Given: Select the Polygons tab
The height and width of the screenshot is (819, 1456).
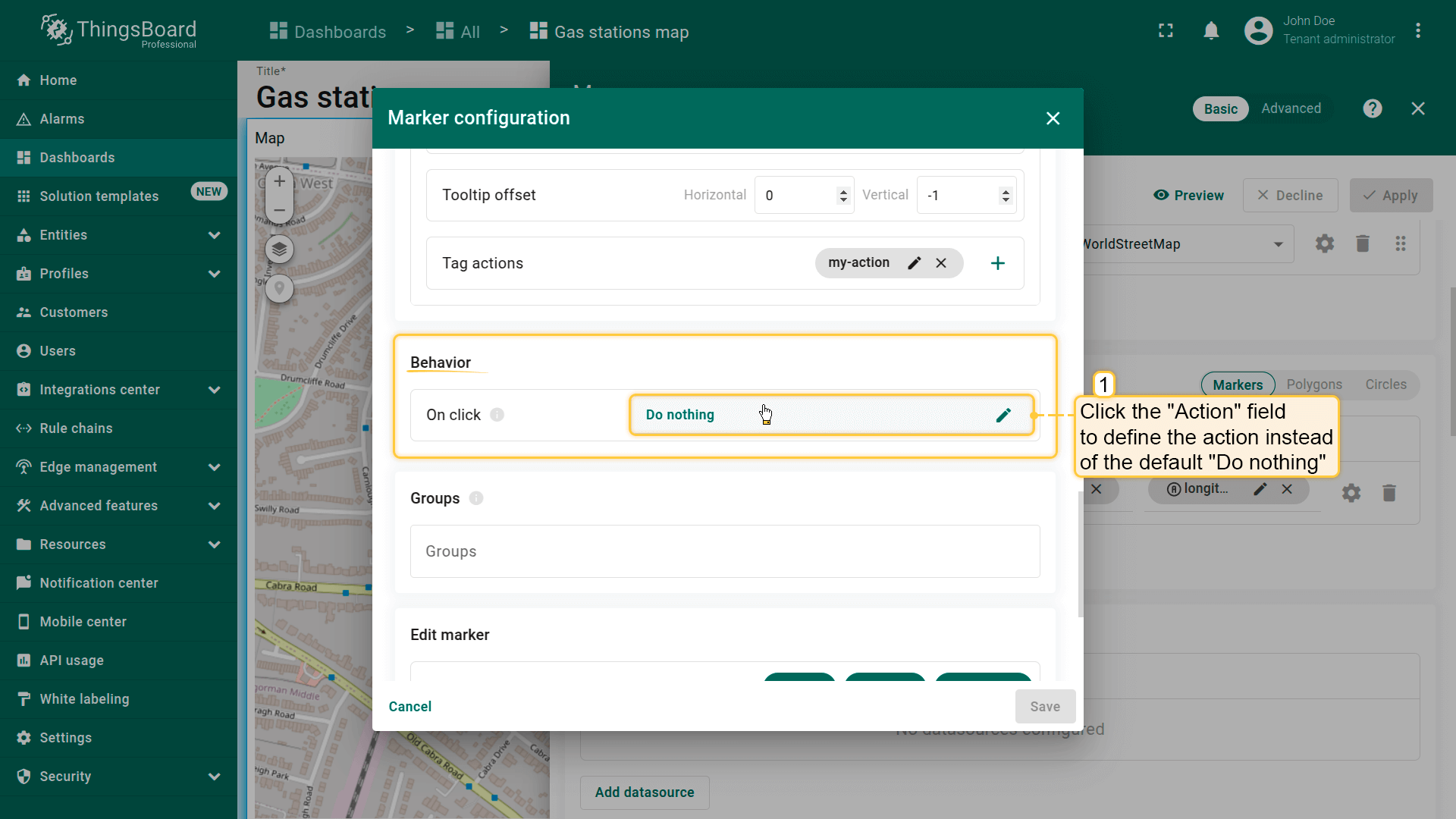Looking at the screenshot, I should click(1313, 384).
